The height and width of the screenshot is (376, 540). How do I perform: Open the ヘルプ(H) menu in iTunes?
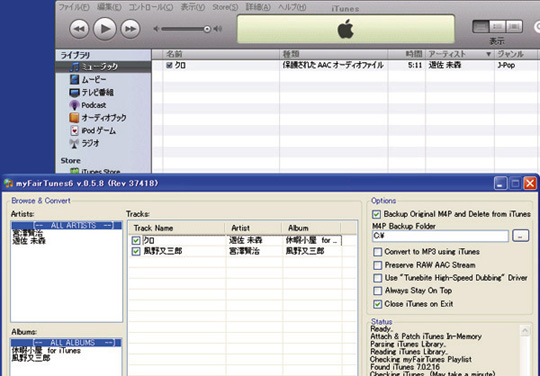[x=292, y=7]
